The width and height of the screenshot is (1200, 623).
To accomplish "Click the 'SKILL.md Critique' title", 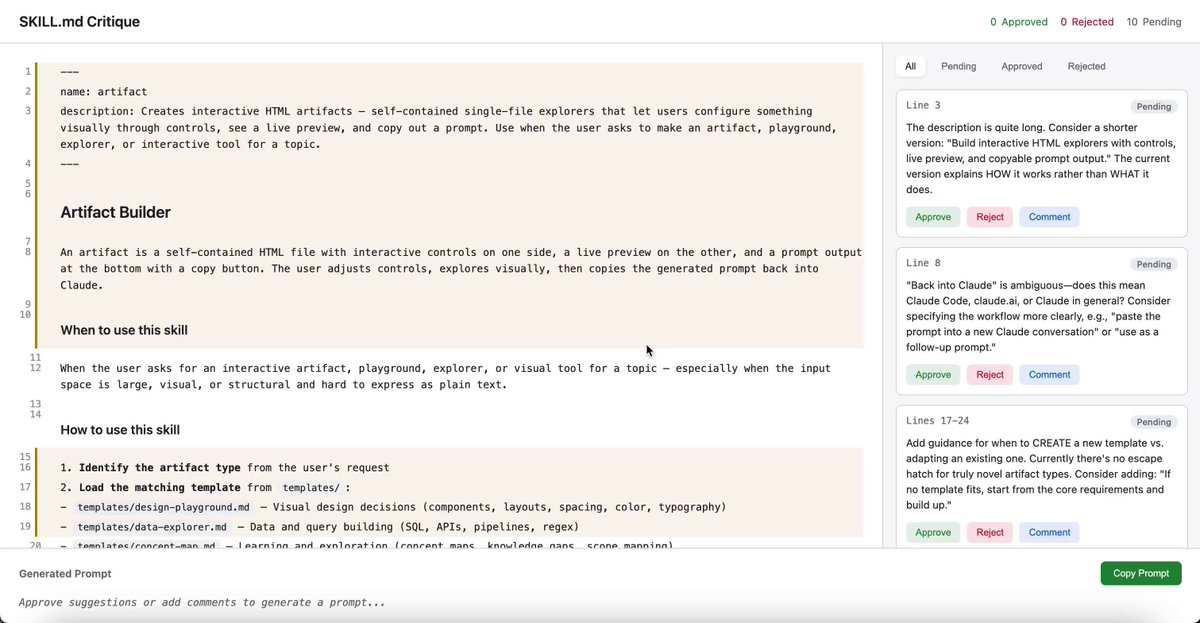I will (x=79, y=21).
